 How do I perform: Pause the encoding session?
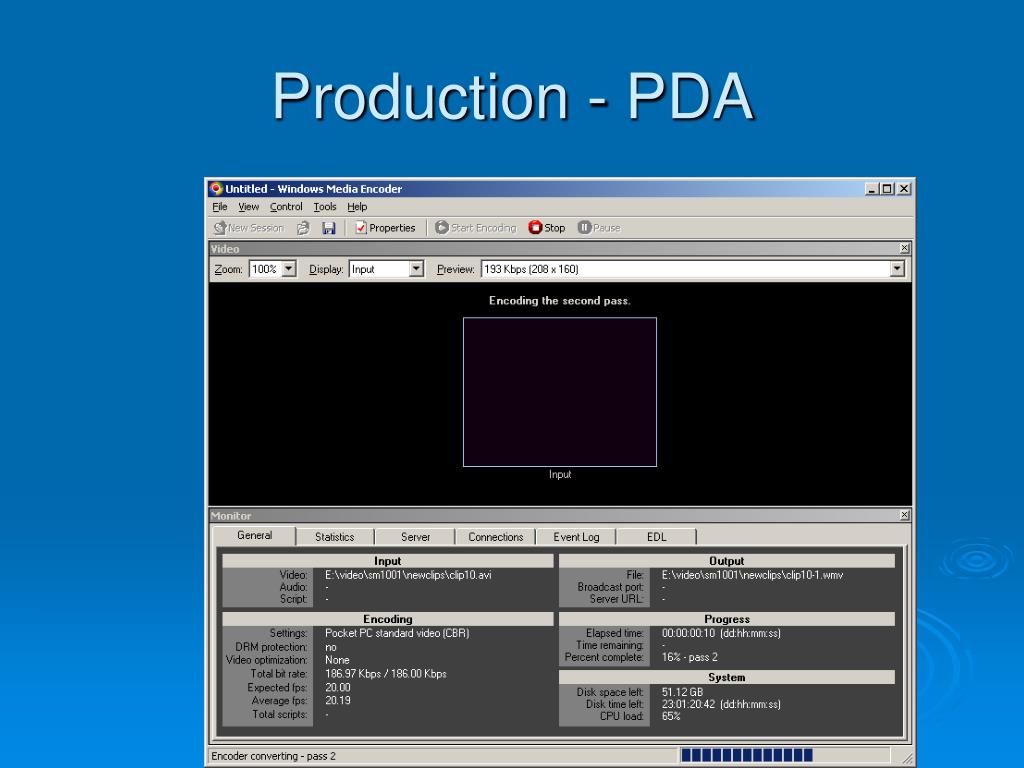(x=599, y=228)
